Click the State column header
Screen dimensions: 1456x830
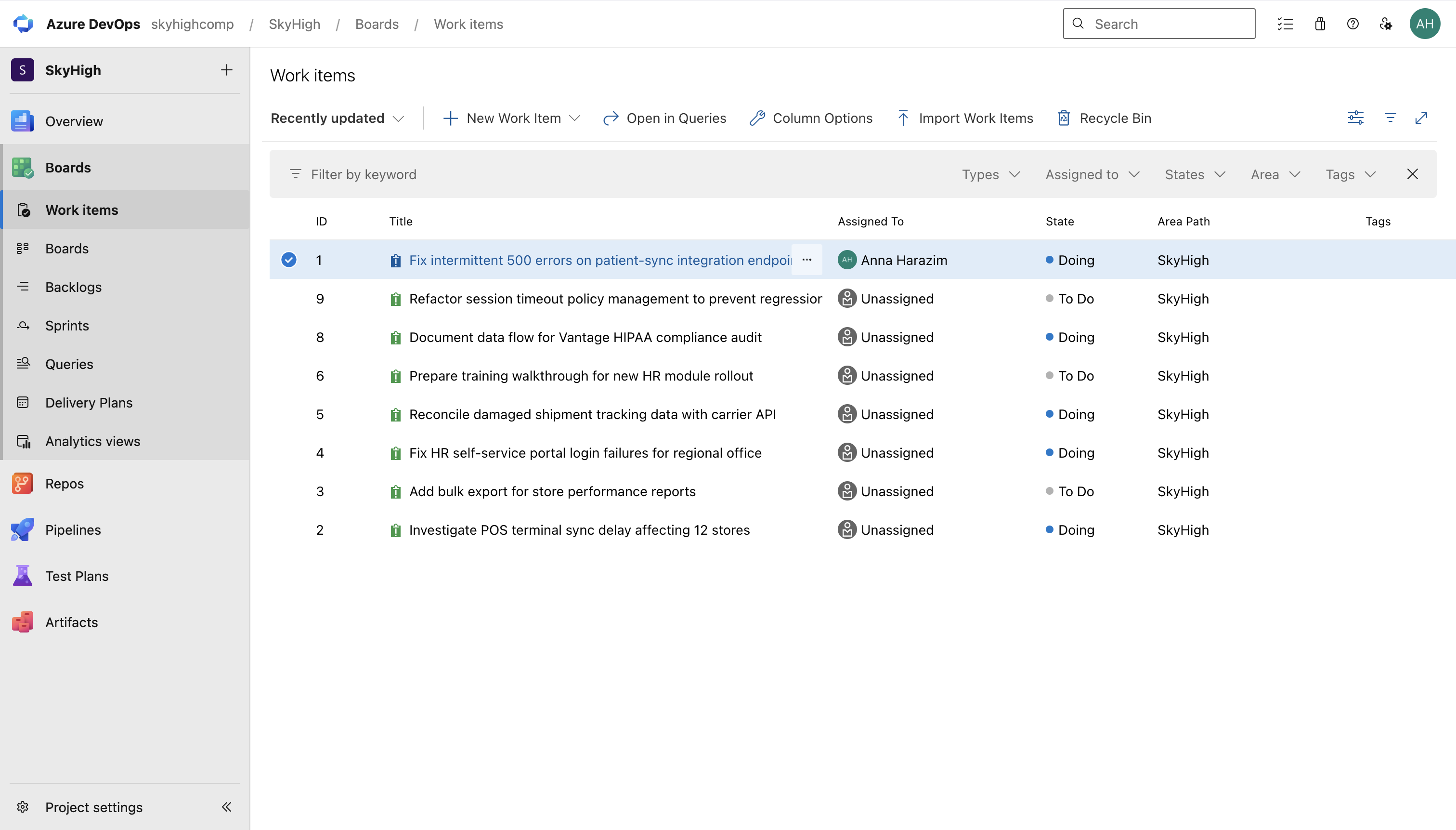[1060, 221]
